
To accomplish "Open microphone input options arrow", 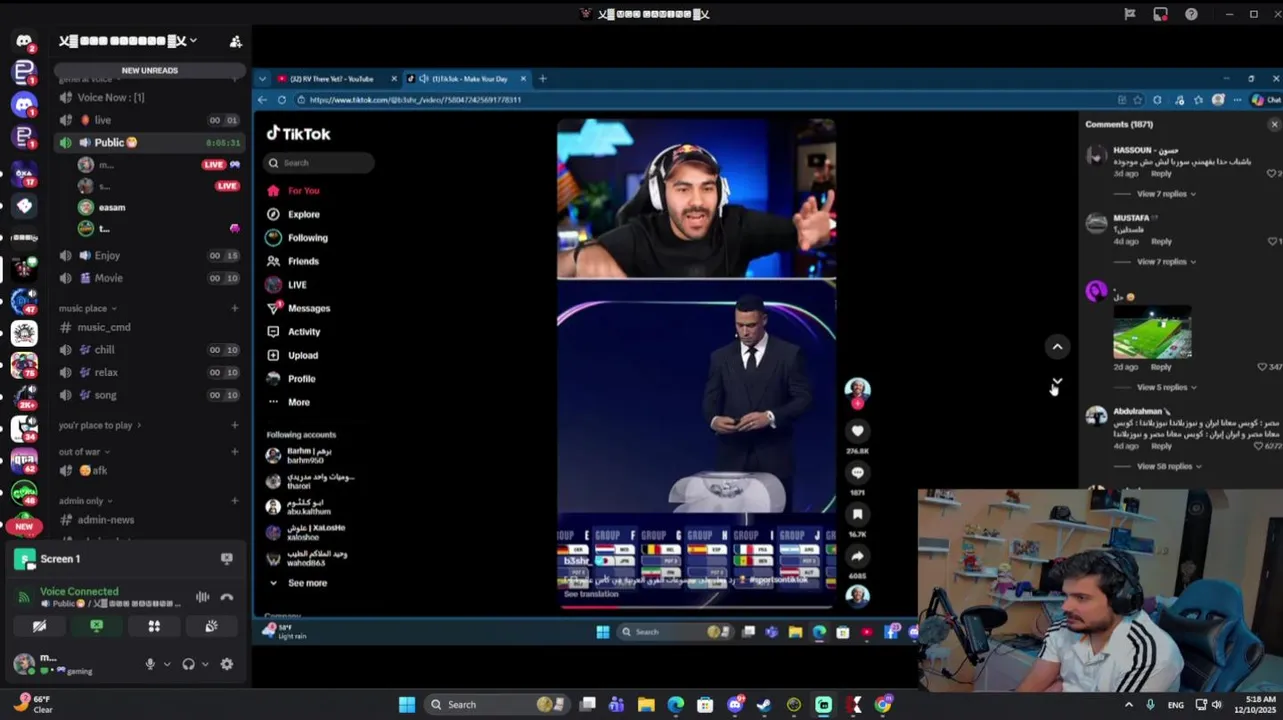I will pyautogui.click(x=166, y=664).
